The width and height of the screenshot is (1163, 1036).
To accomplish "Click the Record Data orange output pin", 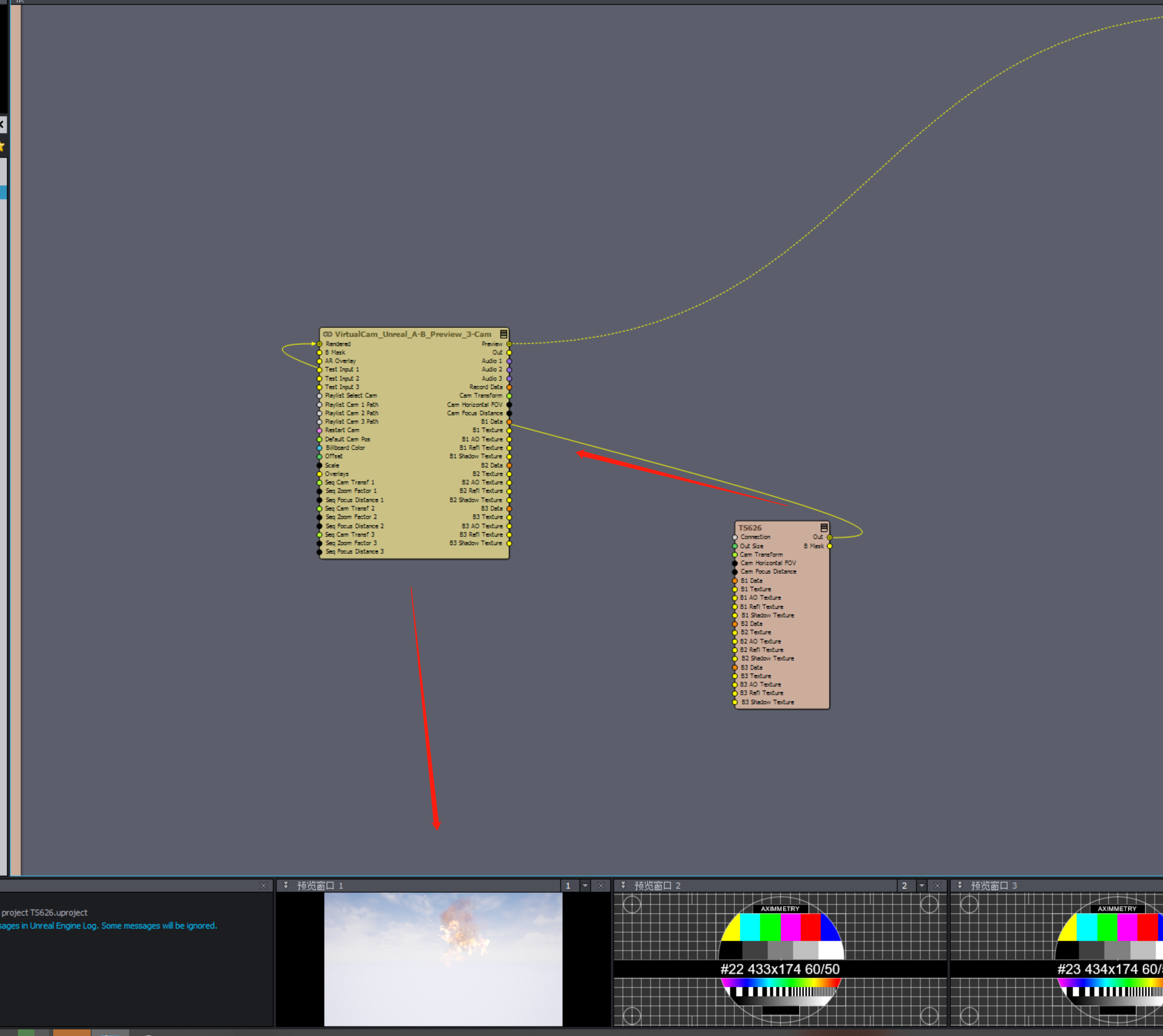I will point(509,387).
